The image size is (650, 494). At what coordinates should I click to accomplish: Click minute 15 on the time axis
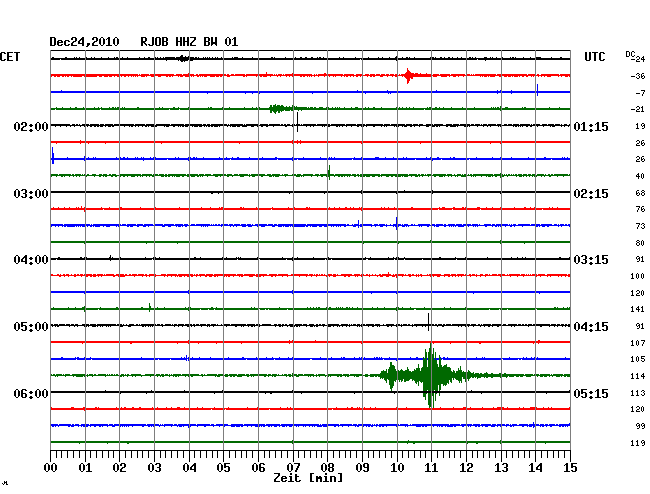coord(570,468)
